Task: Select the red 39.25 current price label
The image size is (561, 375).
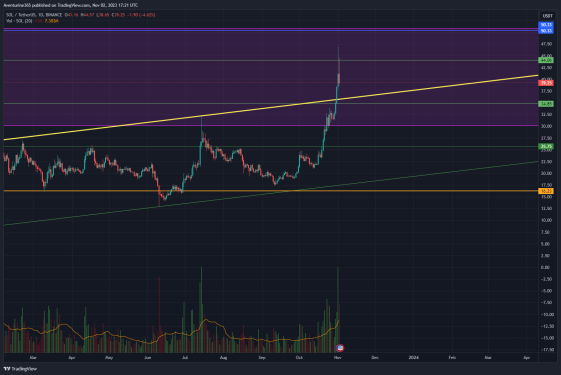Action: [546, 83]
